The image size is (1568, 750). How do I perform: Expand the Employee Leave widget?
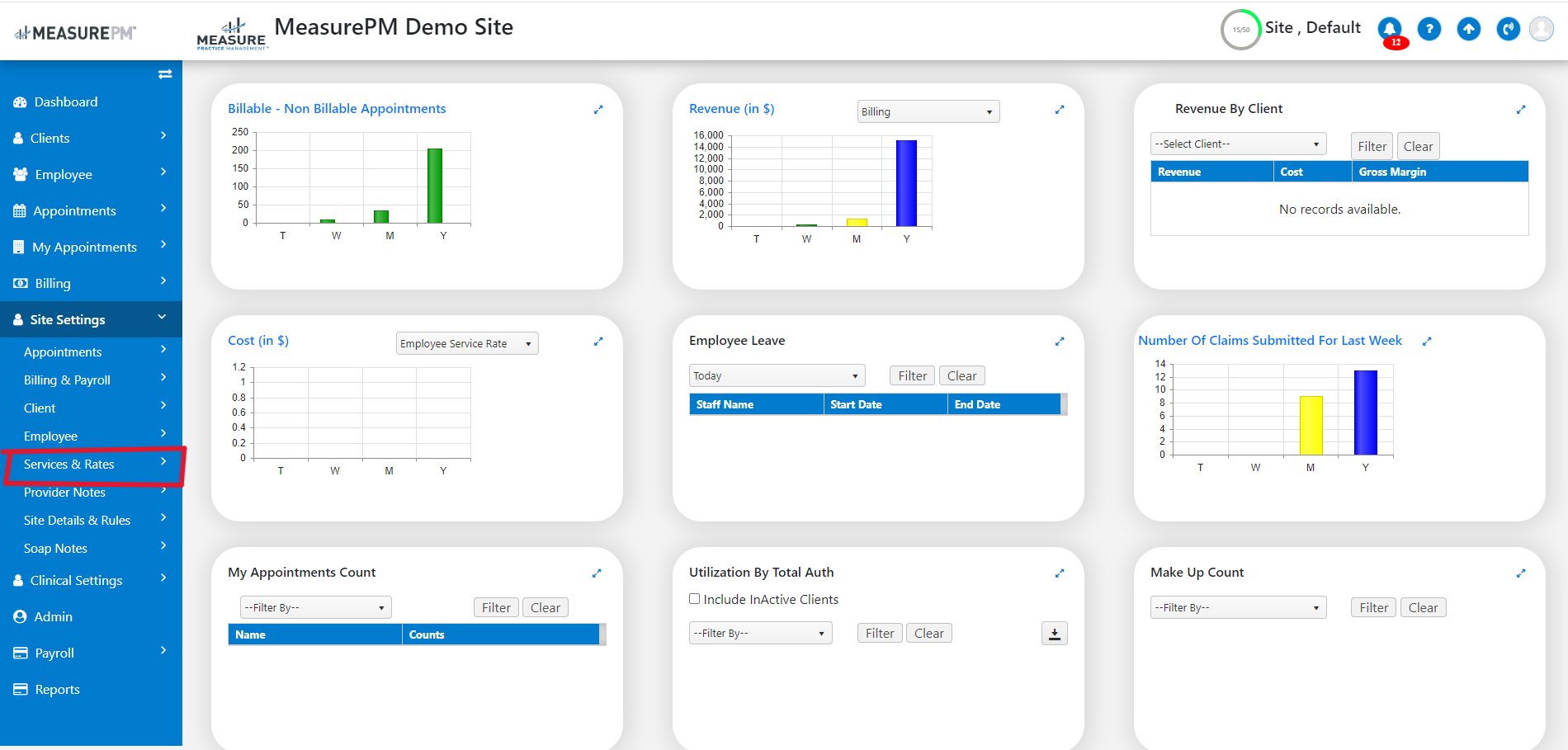pyautogui.click(x=1060, y=341)
